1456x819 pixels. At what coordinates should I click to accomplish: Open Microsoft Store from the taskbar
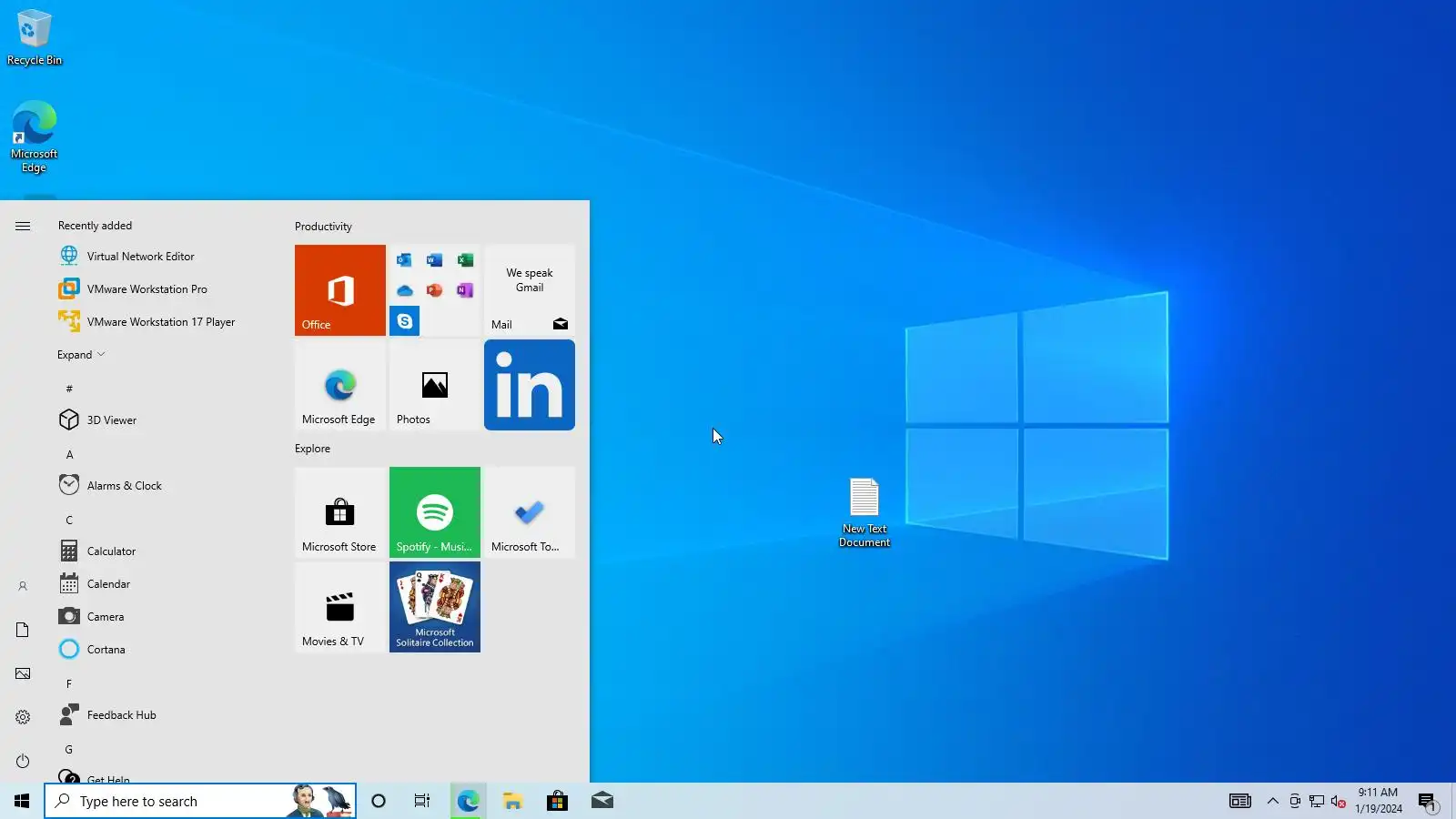coord(557,801)
